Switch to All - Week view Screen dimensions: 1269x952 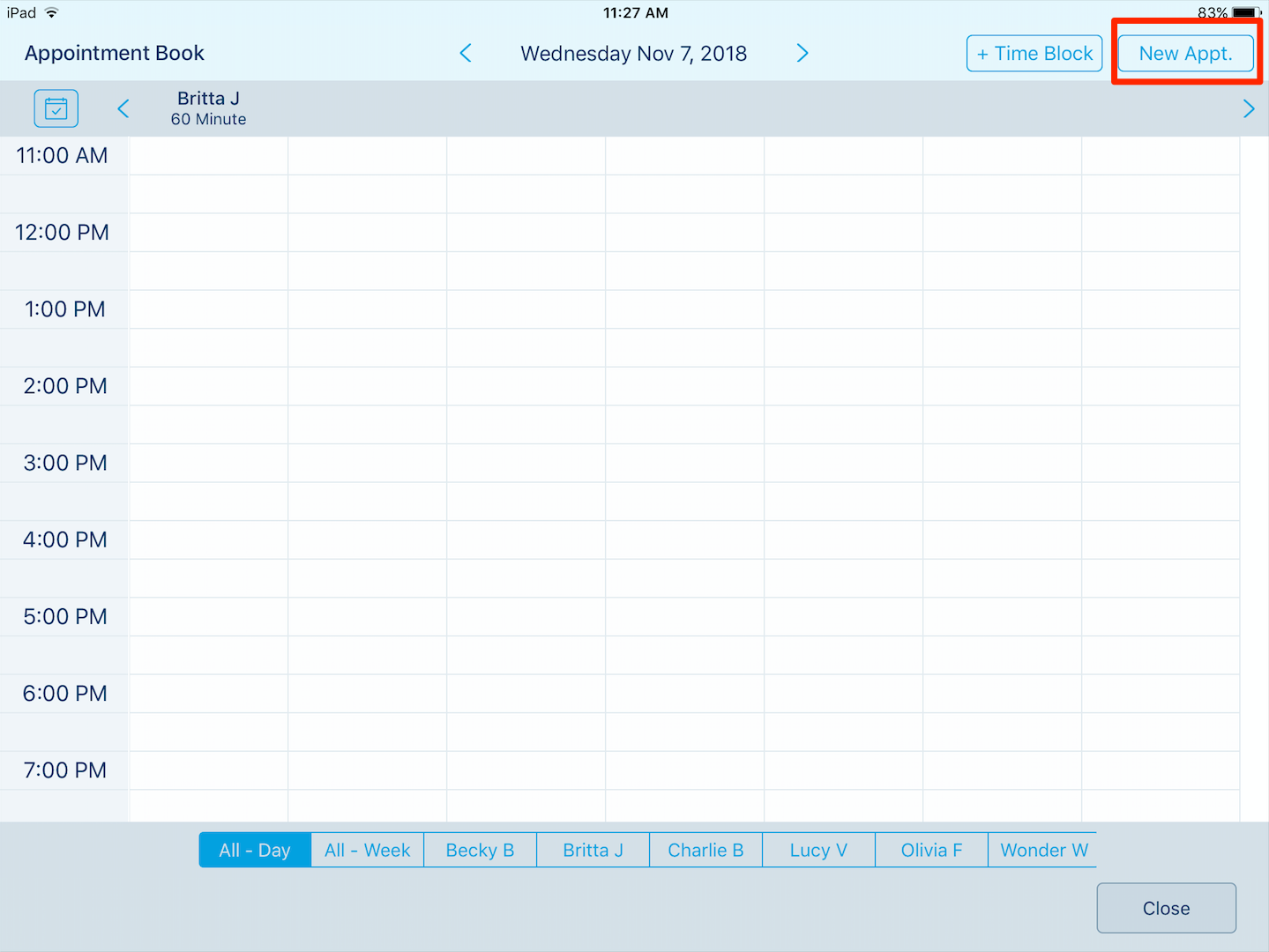coord(367,850)
